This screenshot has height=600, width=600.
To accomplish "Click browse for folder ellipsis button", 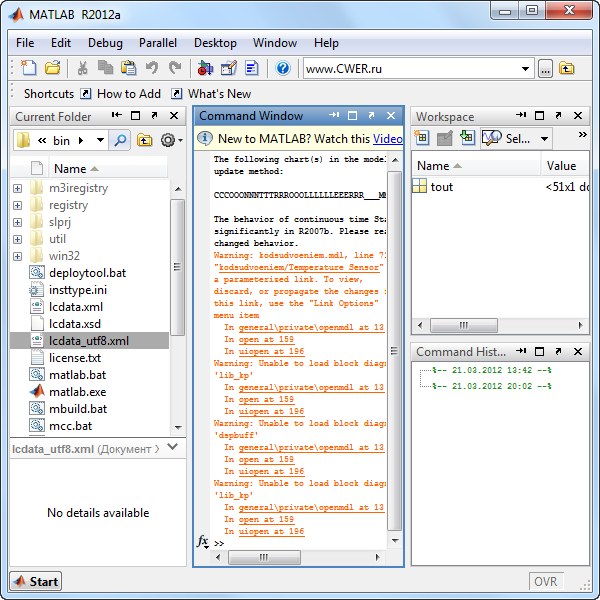I will [x=545, y=69].
